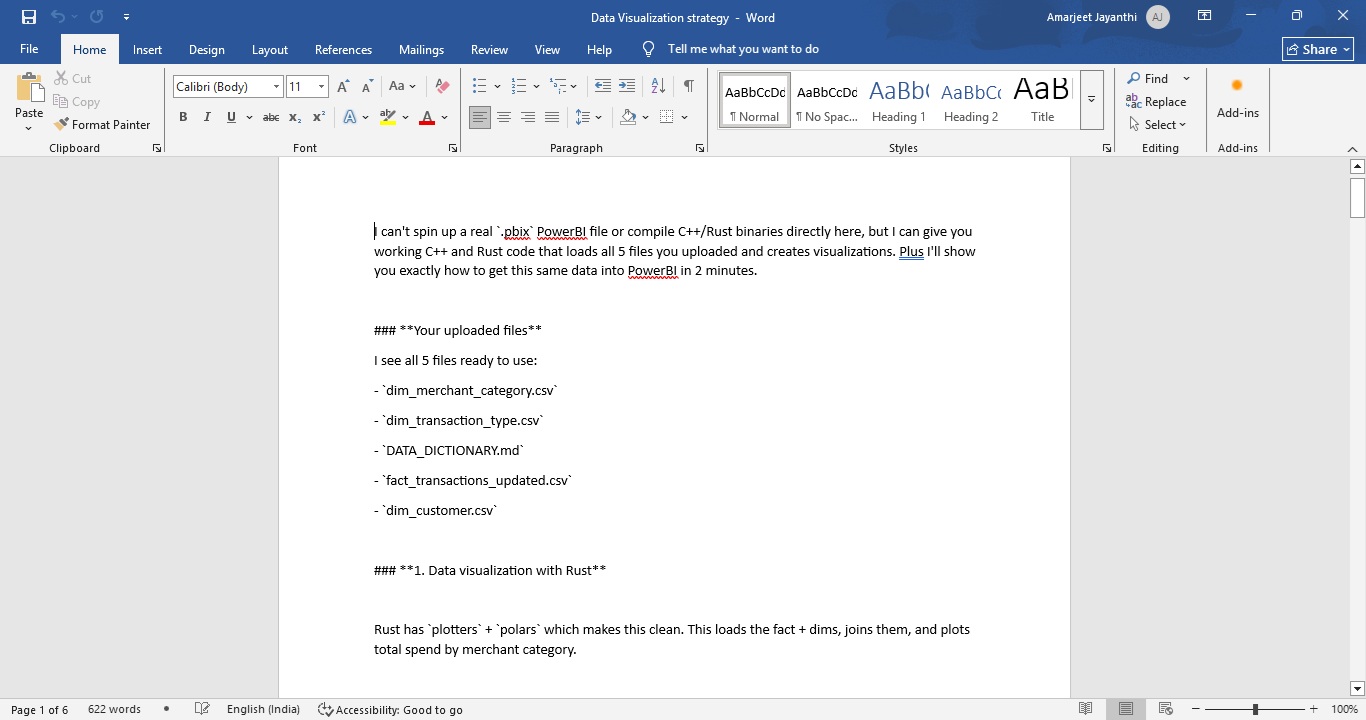Align the paragraph to the left
The width and height of the screenshot is (1366, 720).
pos(480,117)
